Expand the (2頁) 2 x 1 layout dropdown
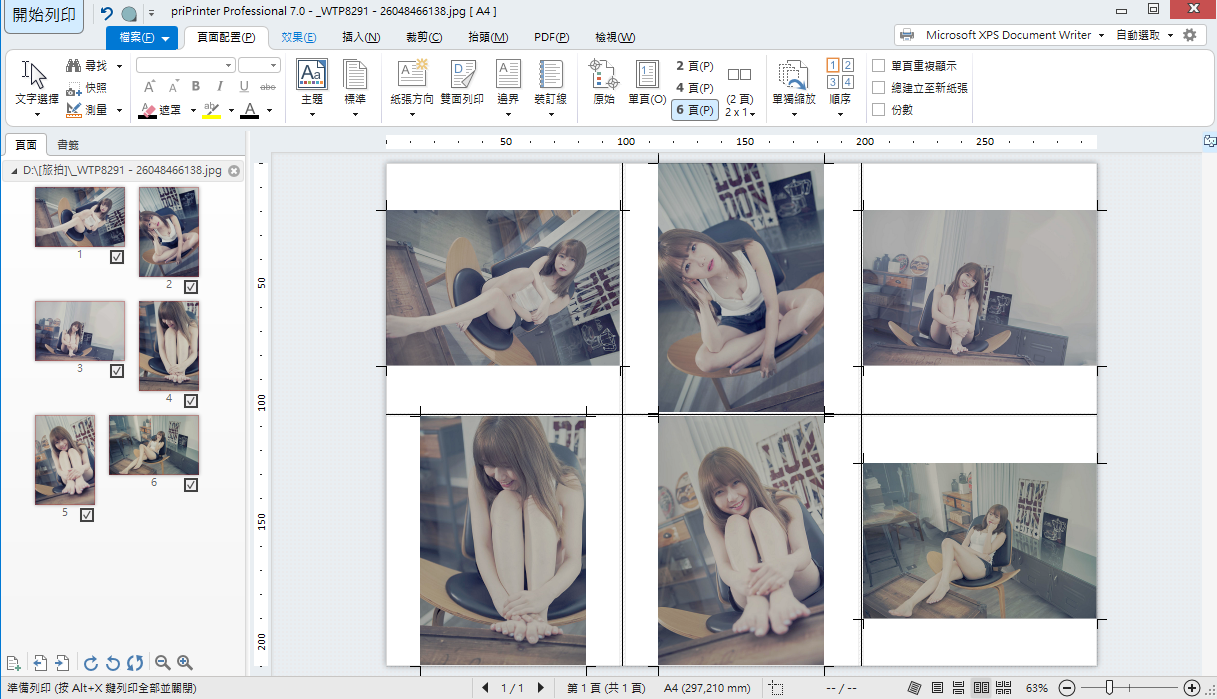This screenshot has height=699, width=1217. click(x=740, y=90)
